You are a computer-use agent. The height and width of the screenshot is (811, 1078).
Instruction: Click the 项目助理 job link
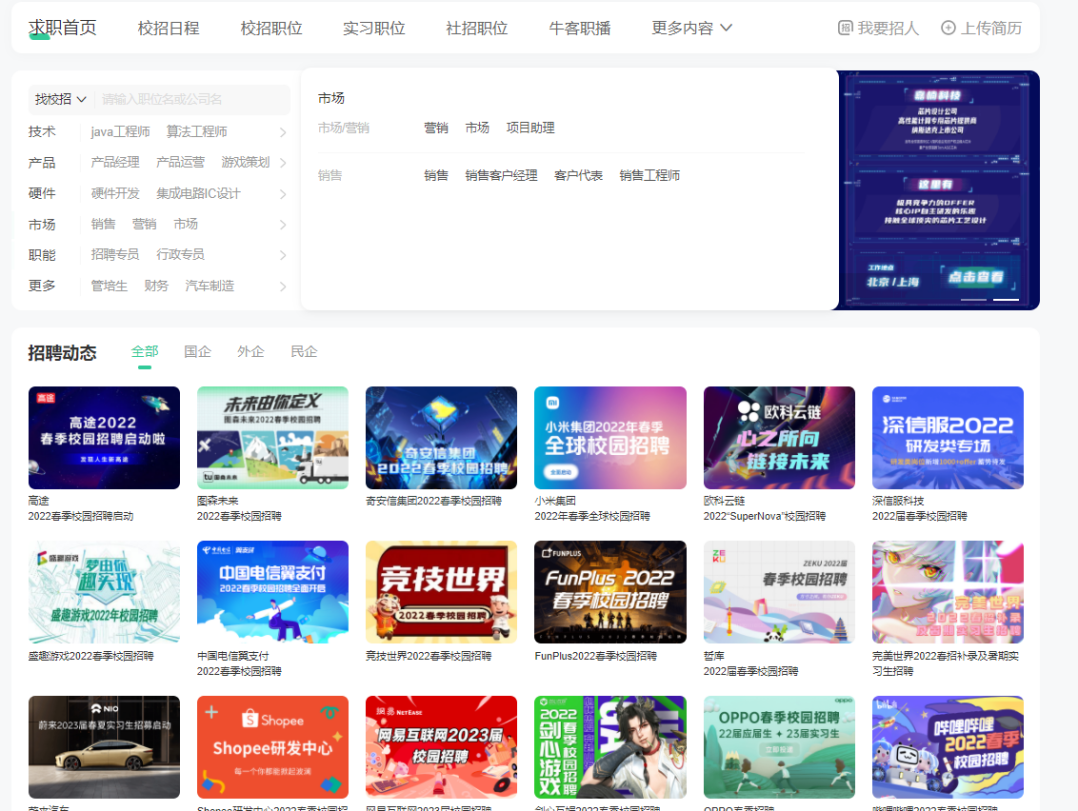pos(530,128)
